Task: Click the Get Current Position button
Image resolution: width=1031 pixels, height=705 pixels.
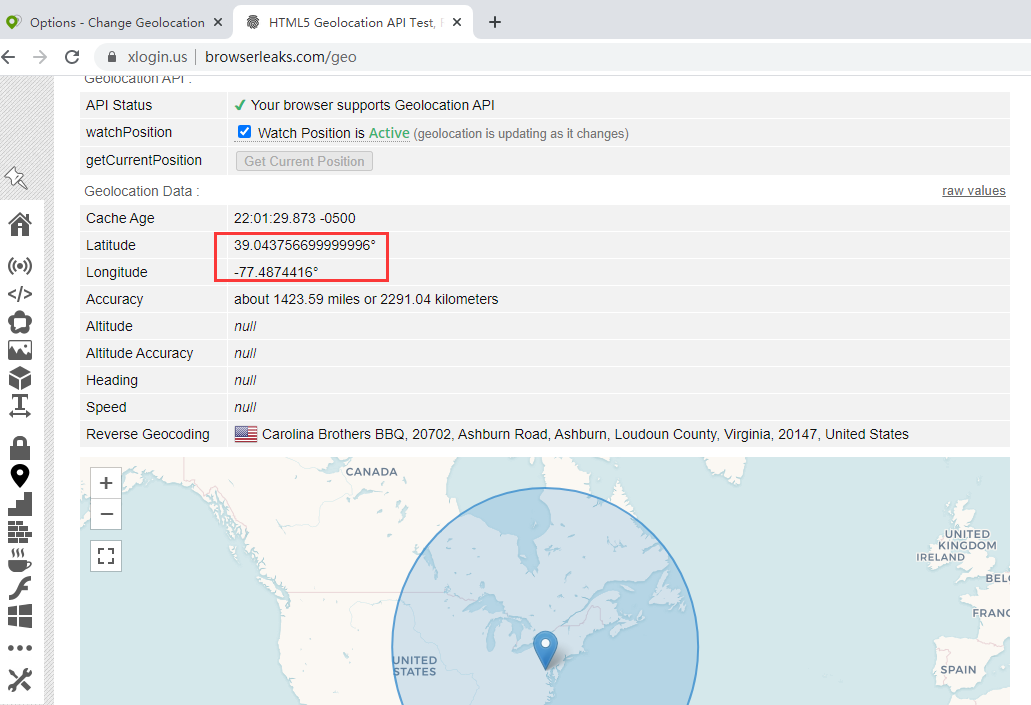Action: pyautogui.click(x=304, y=161)
